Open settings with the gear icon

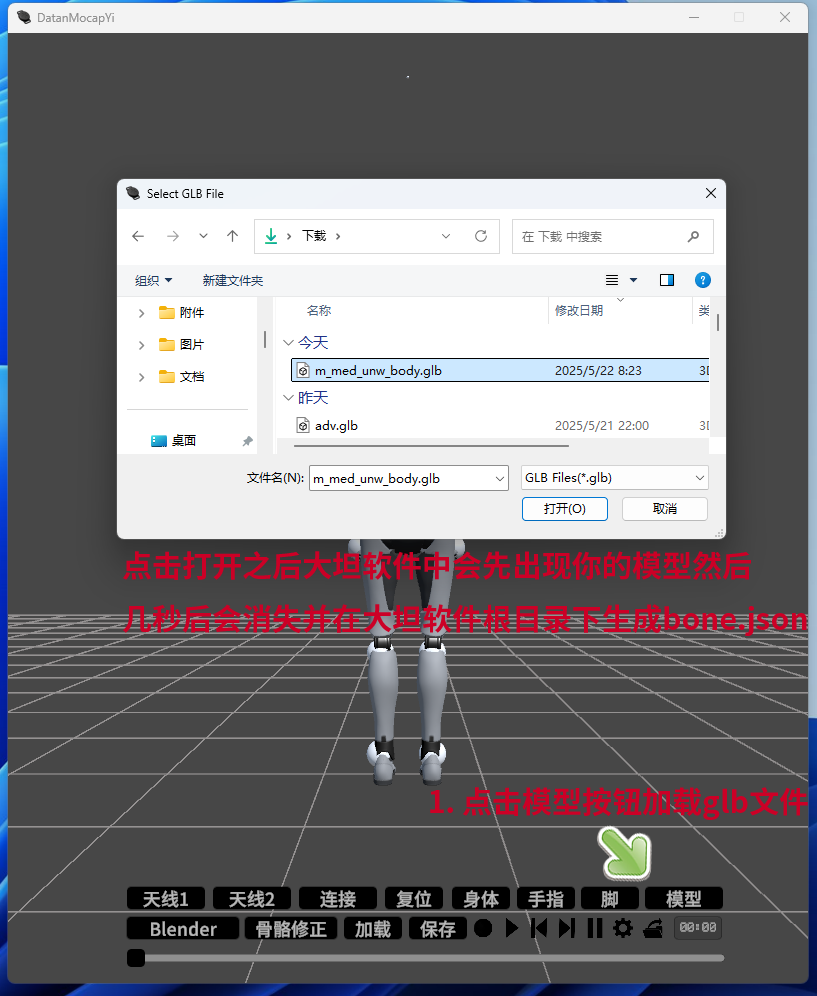(x=623, y=928)
